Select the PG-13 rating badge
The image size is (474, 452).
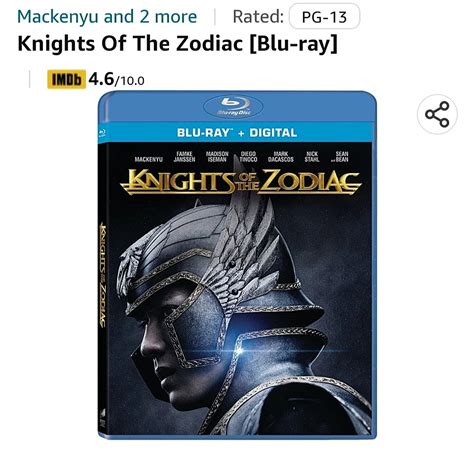tap(324, 16)
